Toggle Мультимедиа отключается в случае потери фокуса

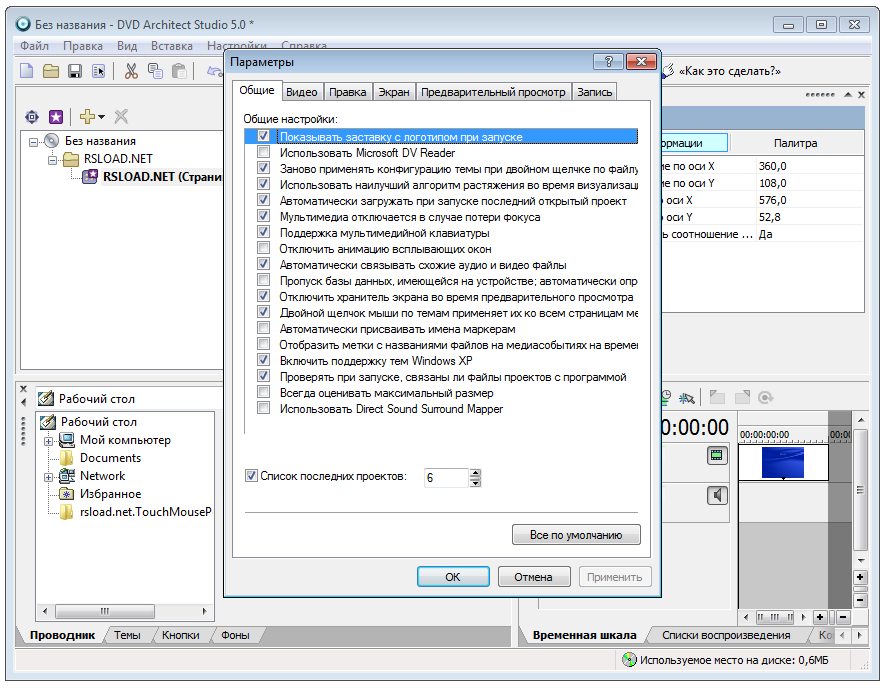pos(263,216)
